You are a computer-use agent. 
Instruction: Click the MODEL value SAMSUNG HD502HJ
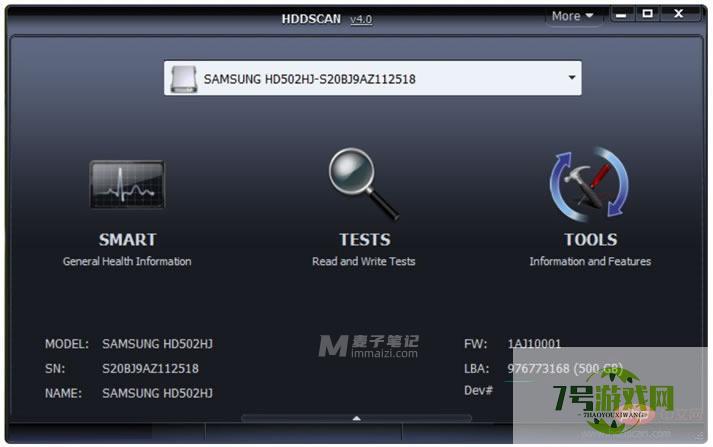(157, 344)
